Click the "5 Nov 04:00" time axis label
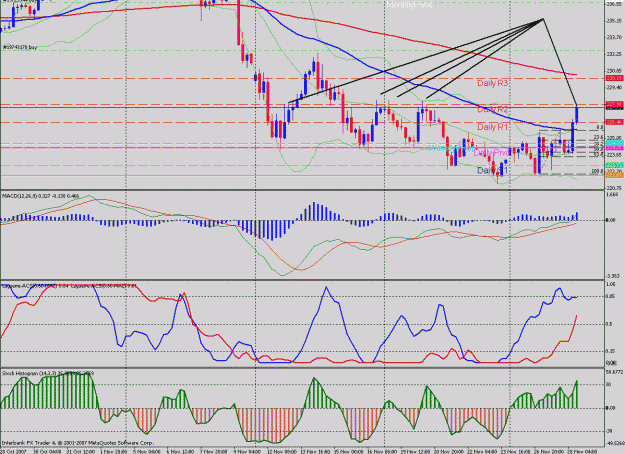 point(148,452)
